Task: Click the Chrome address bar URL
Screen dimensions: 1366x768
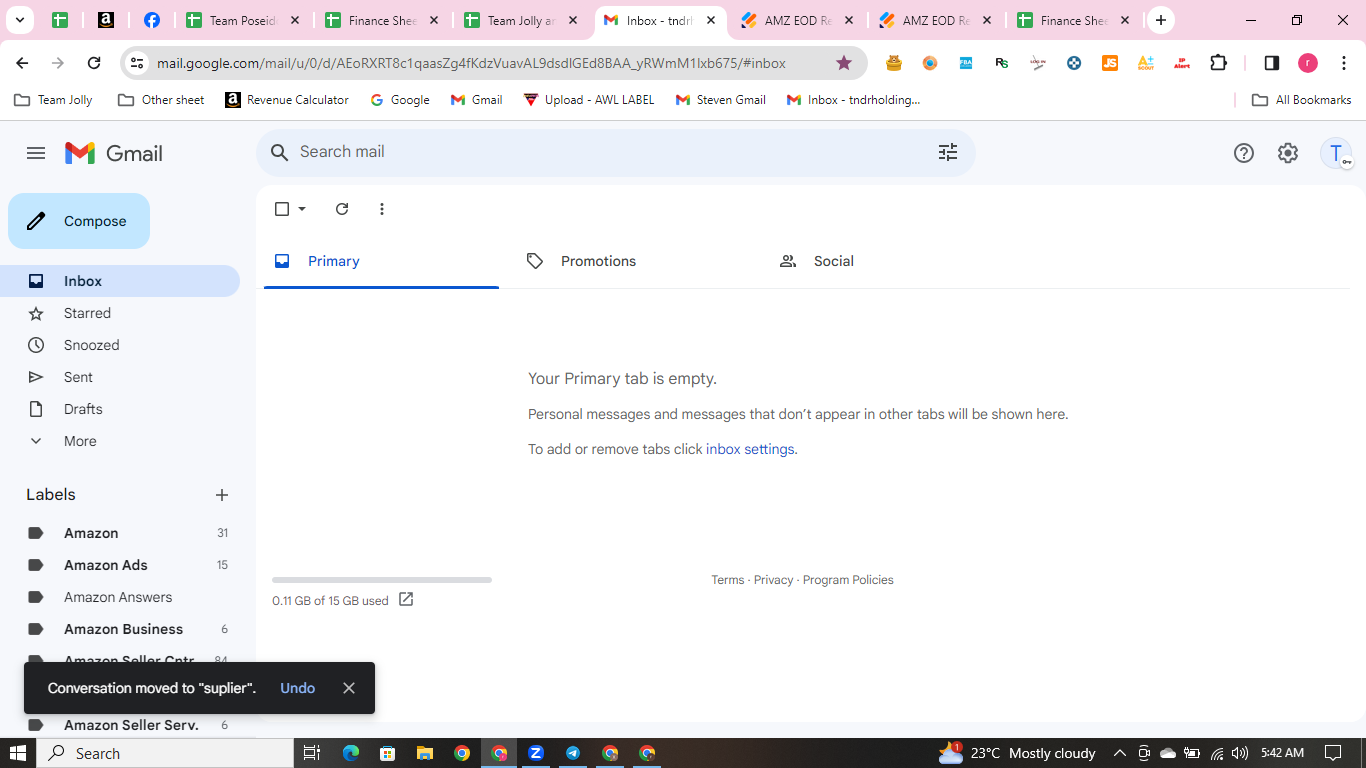Action: point(471,63)
